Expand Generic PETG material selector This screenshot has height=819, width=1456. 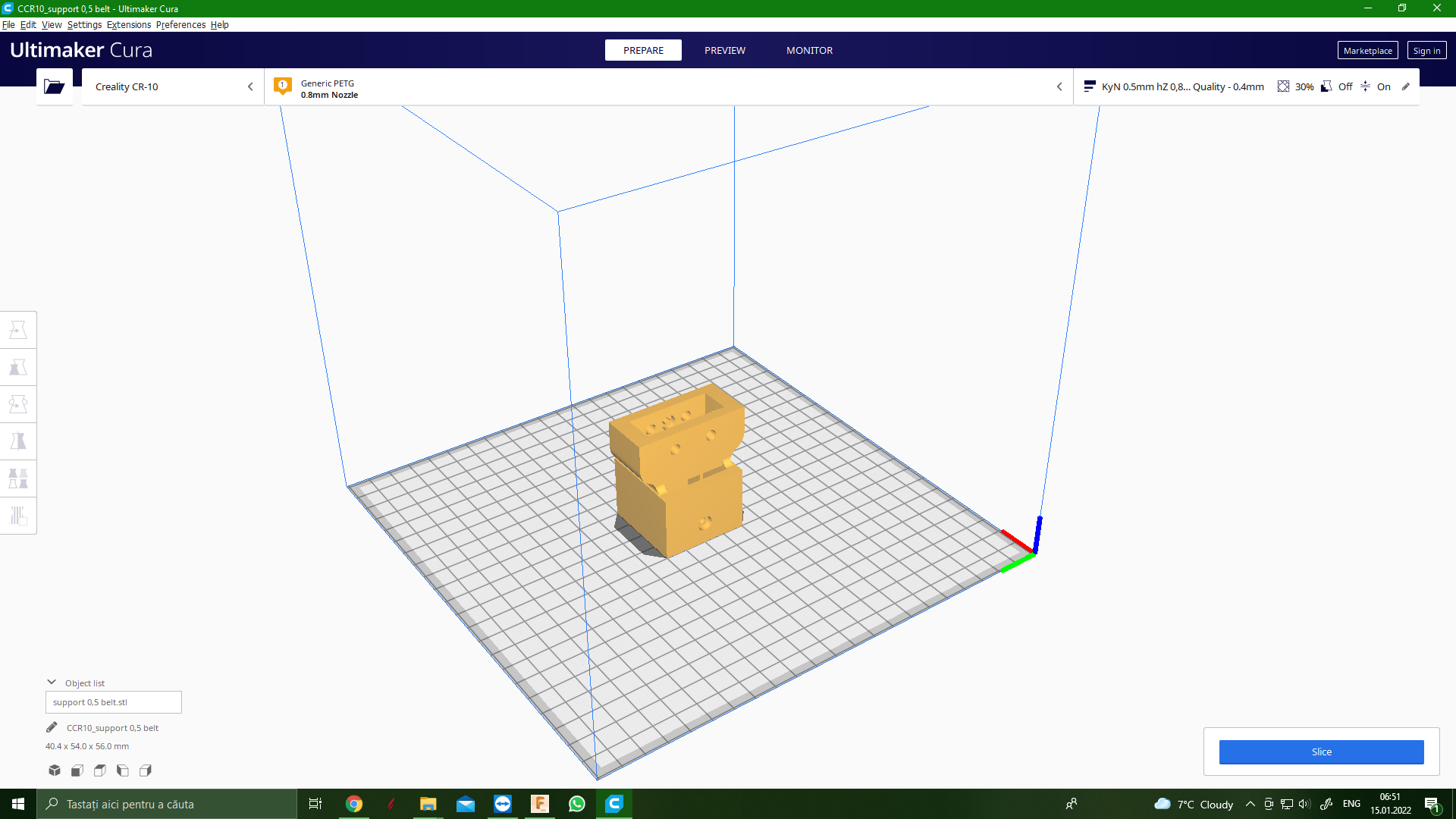(667, 86)
